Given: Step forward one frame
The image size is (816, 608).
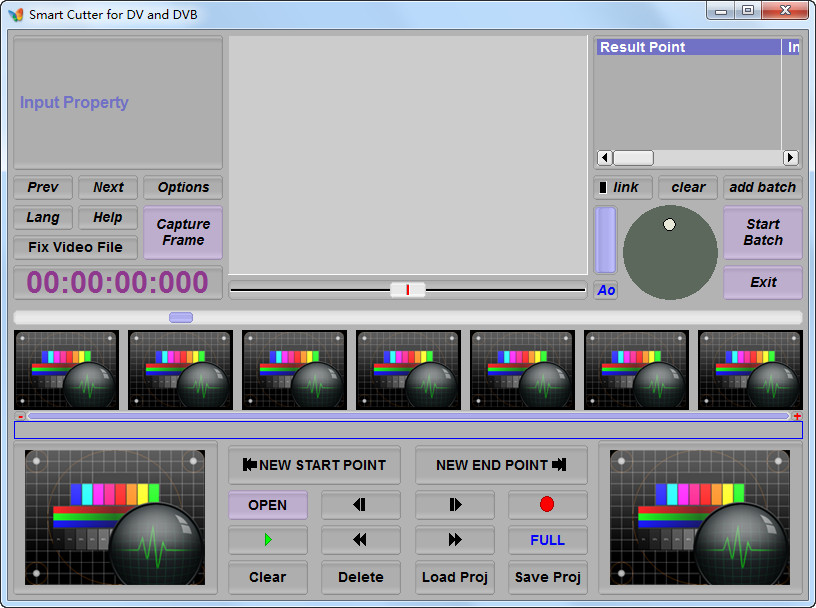Looking at the screenshot, I should [454, 505].
